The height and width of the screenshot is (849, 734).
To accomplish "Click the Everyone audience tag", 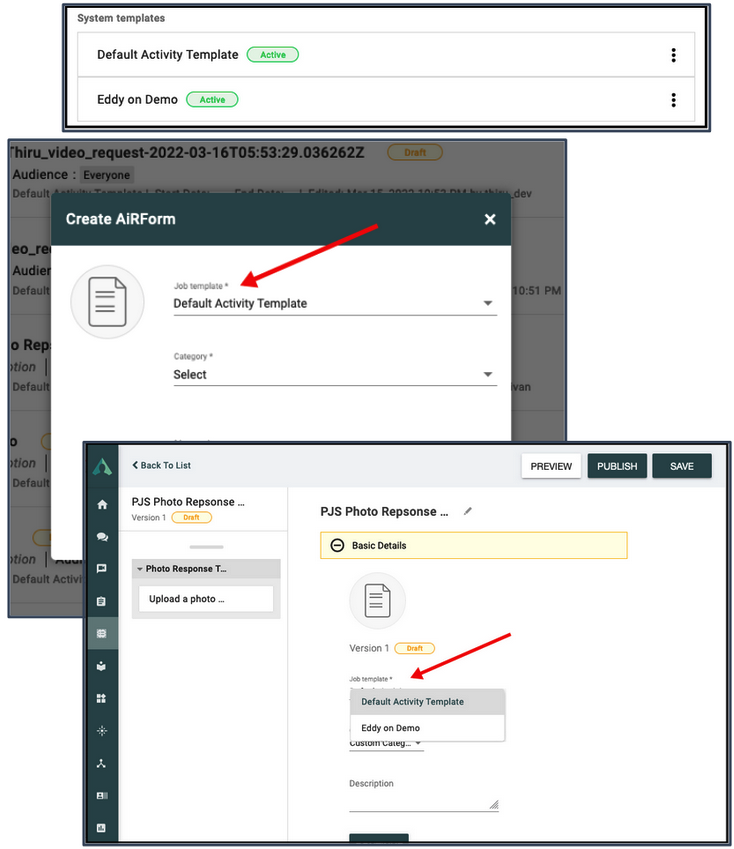I will pos(107,175).
